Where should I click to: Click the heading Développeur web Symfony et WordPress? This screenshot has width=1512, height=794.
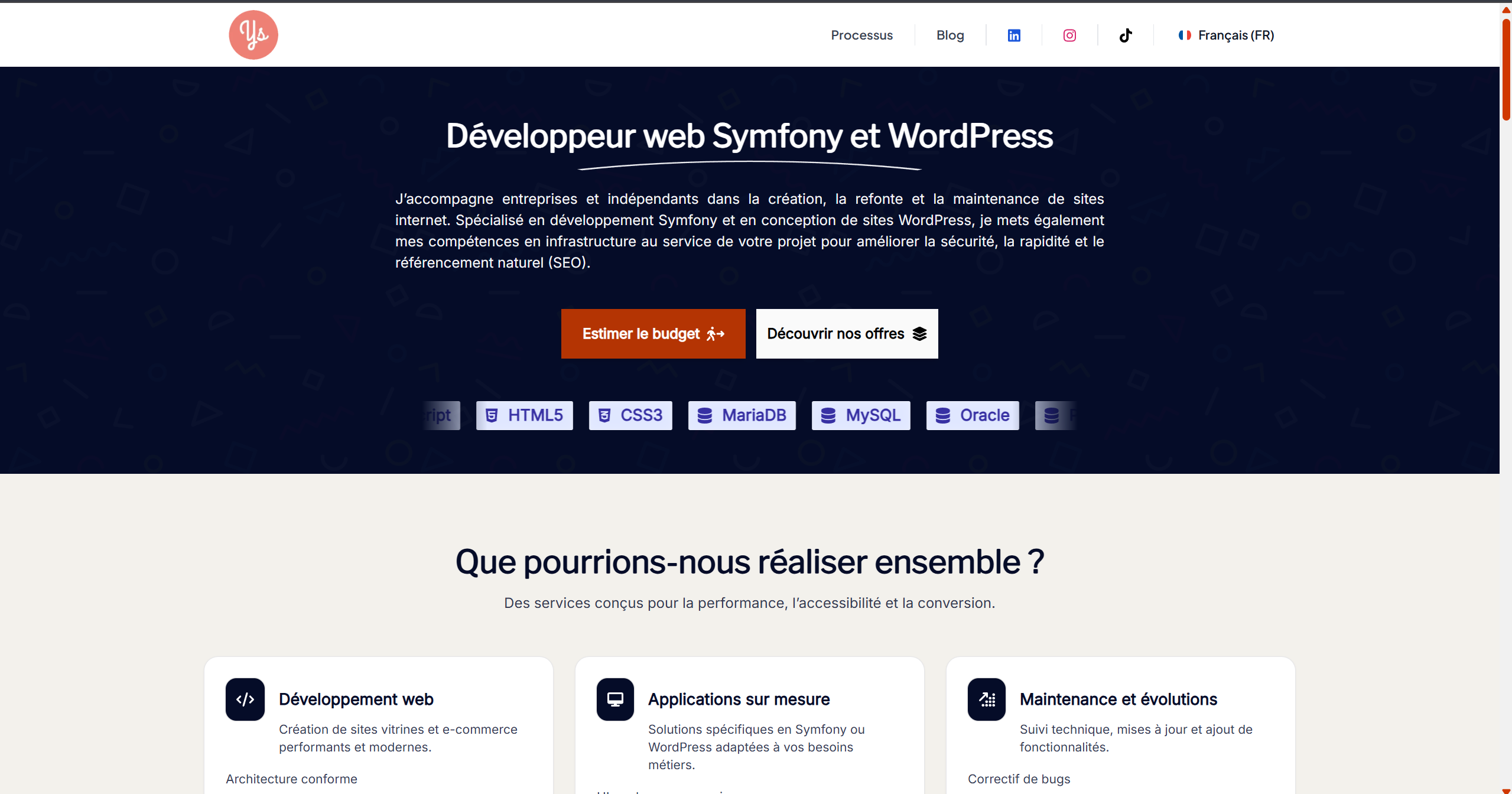749,136
